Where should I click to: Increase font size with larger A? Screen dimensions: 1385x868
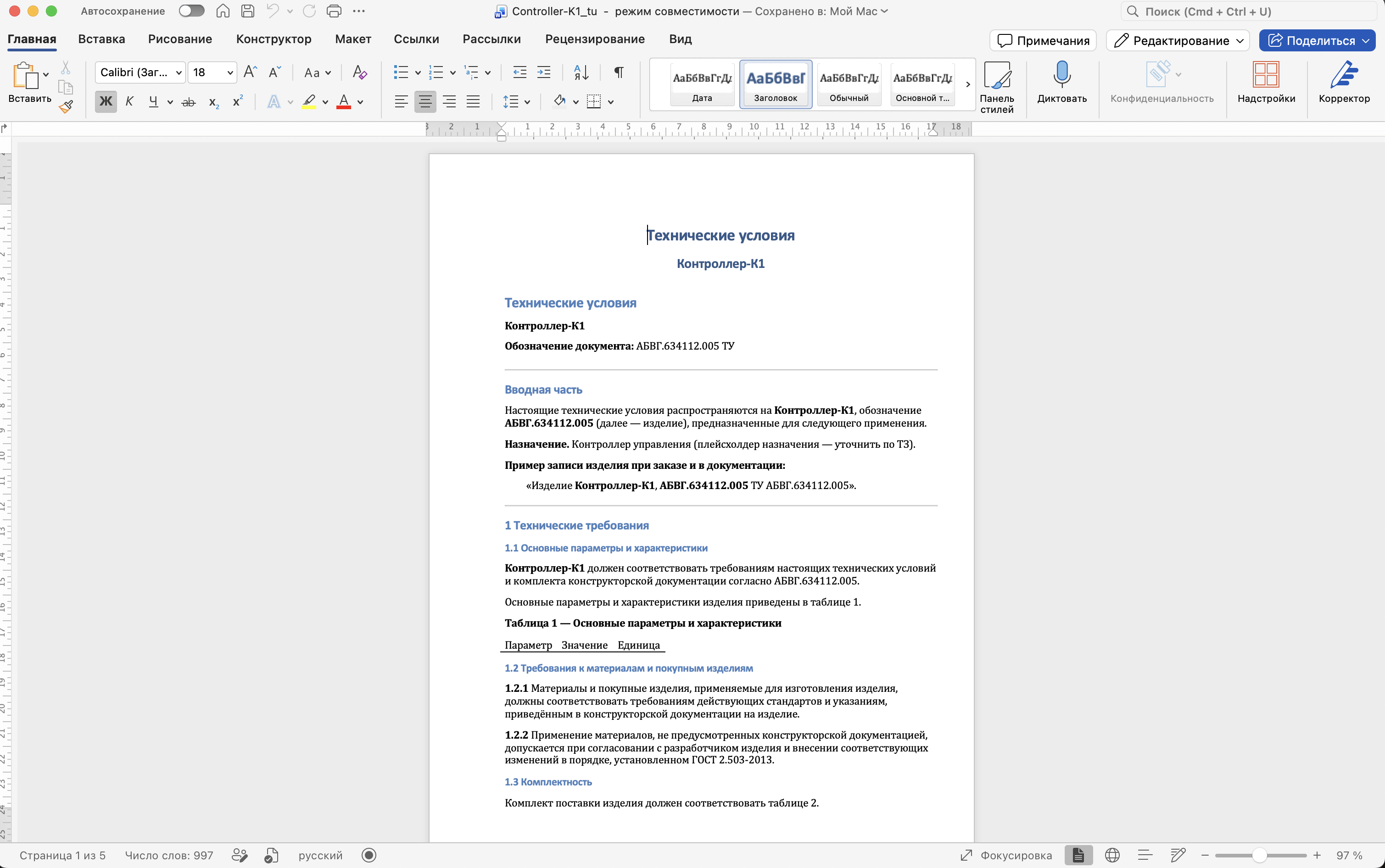click(251, 72)
